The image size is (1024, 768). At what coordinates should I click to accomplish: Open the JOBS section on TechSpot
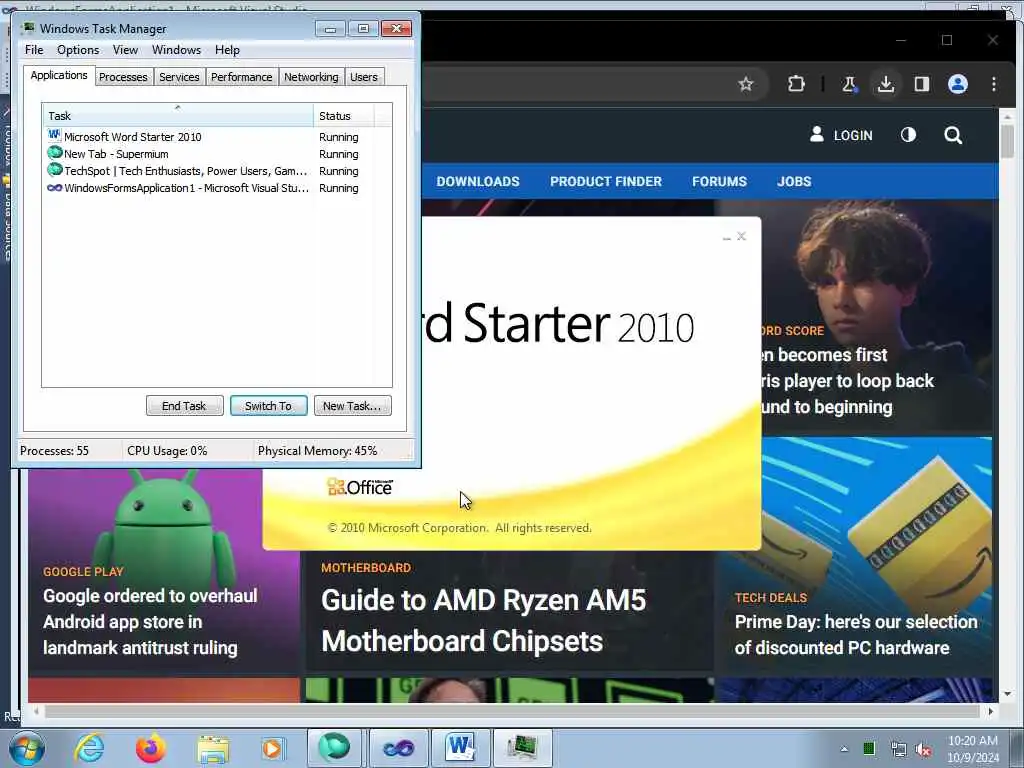point(794,182)
